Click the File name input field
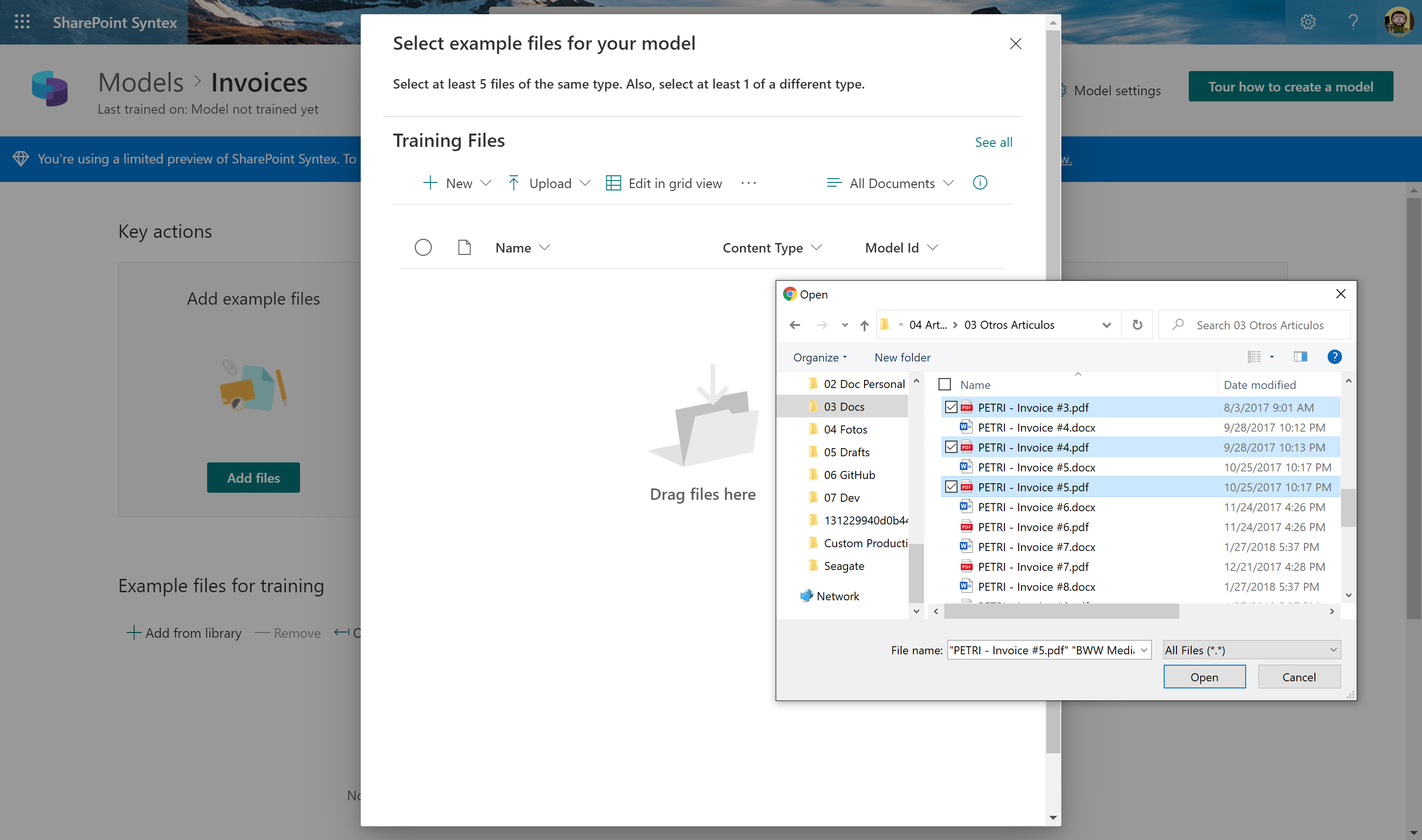Viewport: 1422px width, 840px height. 1042,650
